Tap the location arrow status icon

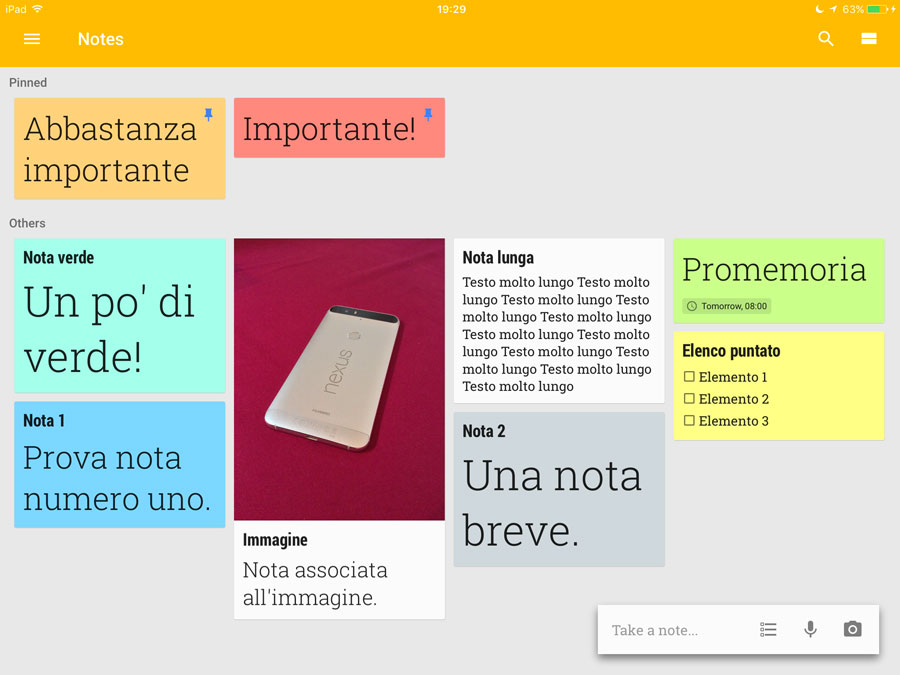pyautogui.click(x=833, y=9)
